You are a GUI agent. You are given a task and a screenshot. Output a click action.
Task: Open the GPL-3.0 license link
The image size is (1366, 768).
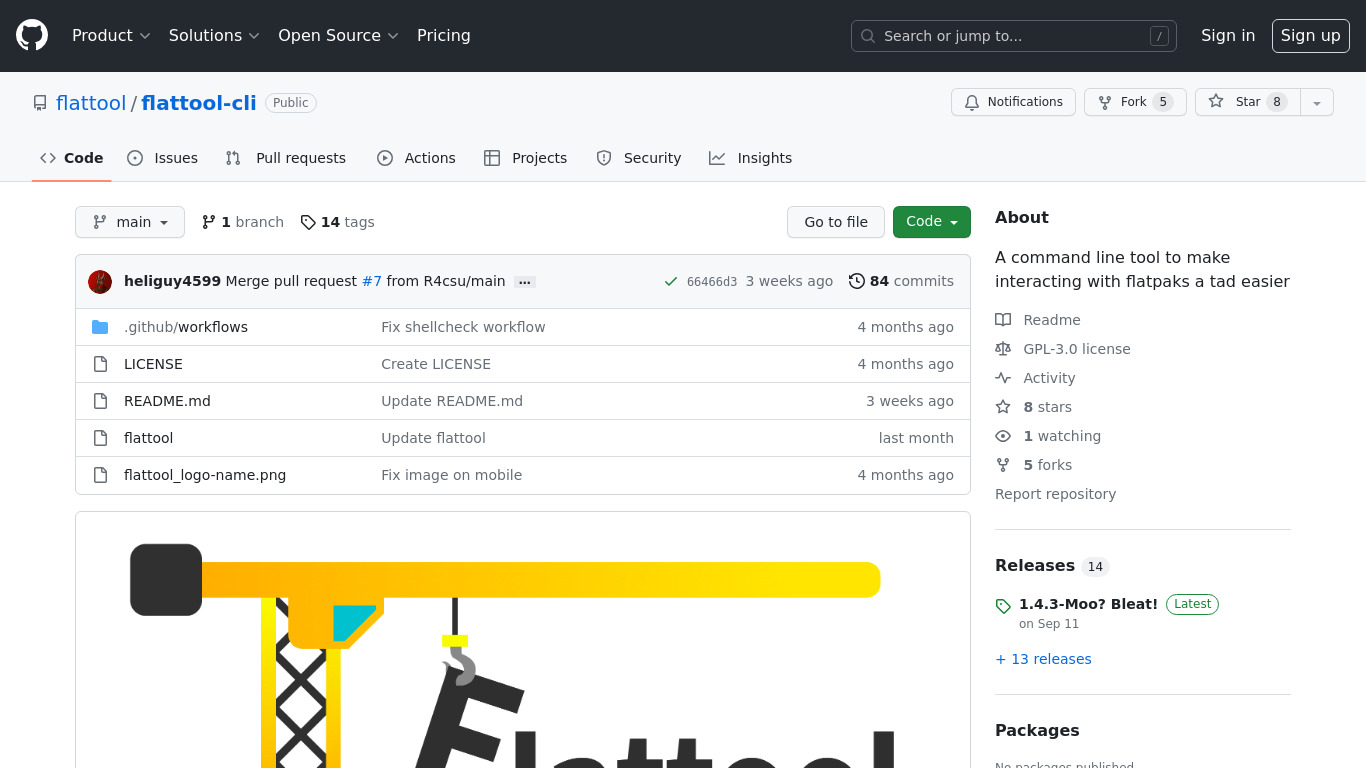pos(1063,349)
